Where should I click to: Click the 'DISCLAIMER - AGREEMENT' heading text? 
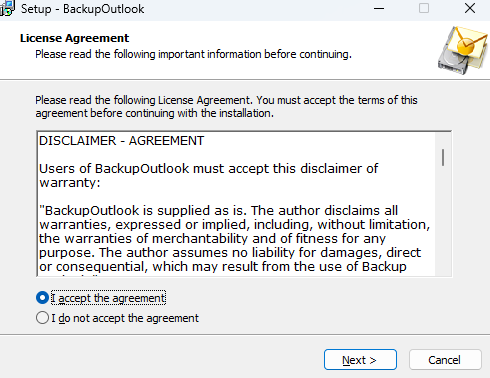[121, 141]
